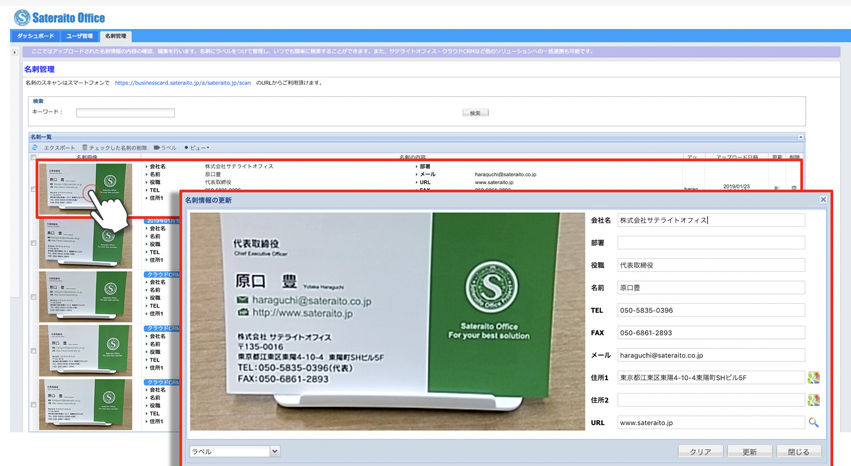Click the キーワード search input field
This screenshot has width=851, height=466.
click(x=125, y=113)
